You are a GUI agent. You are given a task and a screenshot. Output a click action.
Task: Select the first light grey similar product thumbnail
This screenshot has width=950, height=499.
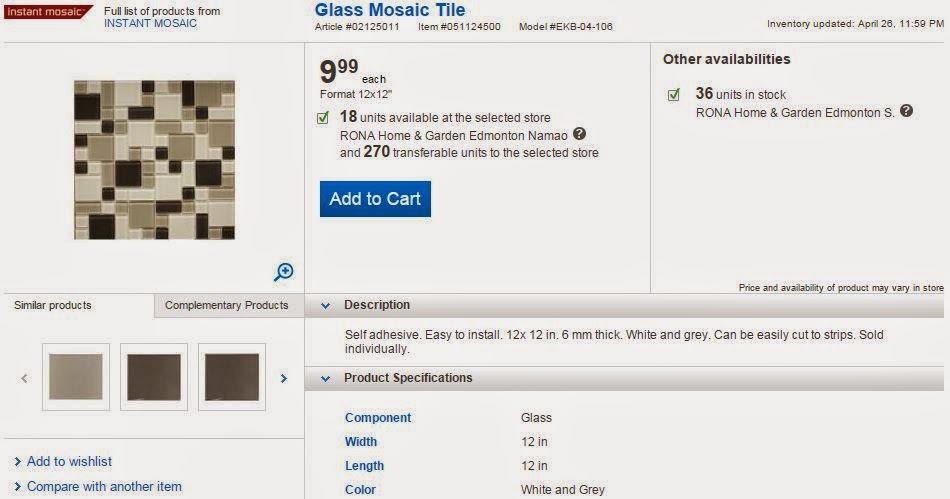coord(76,377)
